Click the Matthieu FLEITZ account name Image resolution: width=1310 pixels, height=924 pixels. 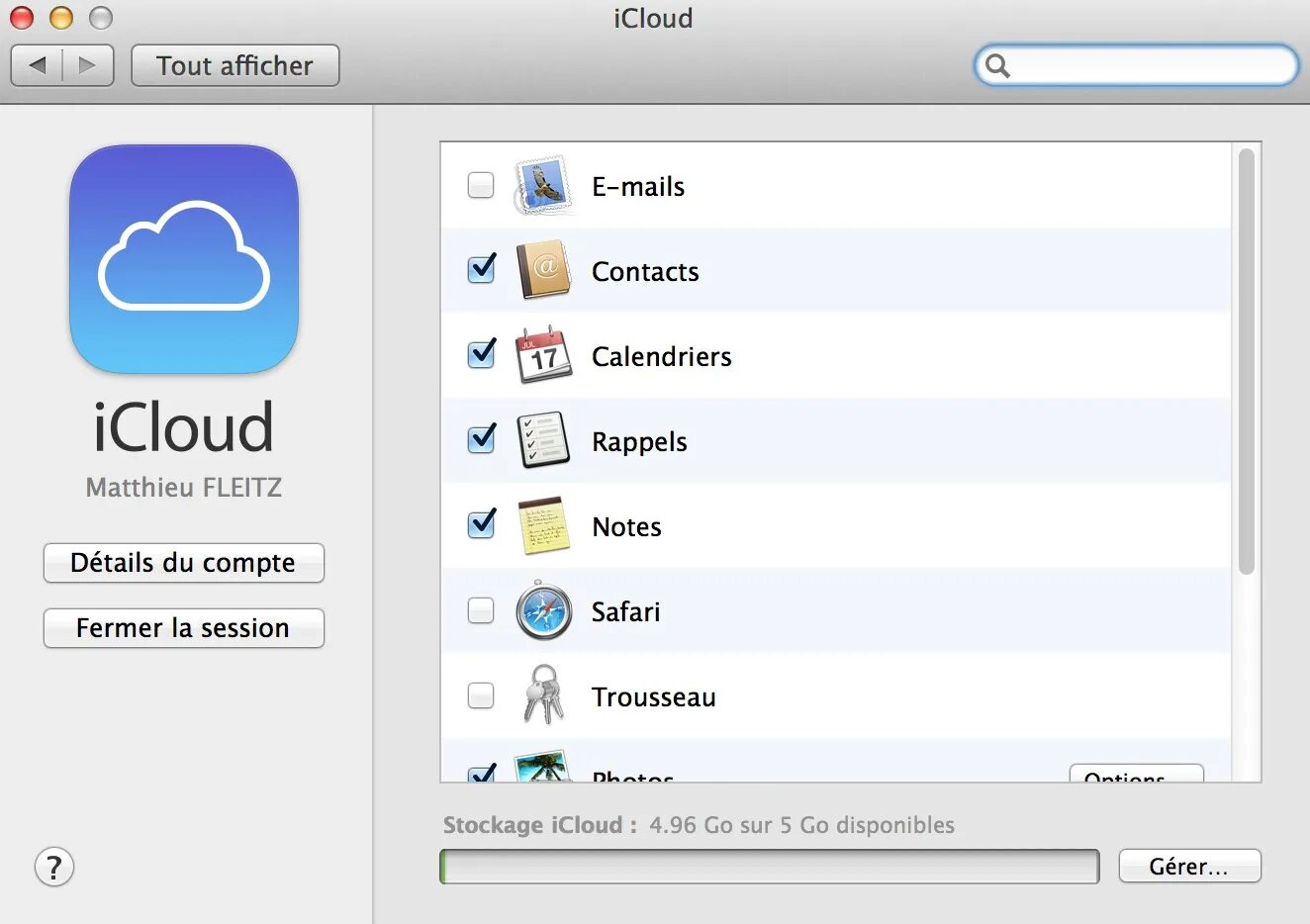[x=184, y=487]
